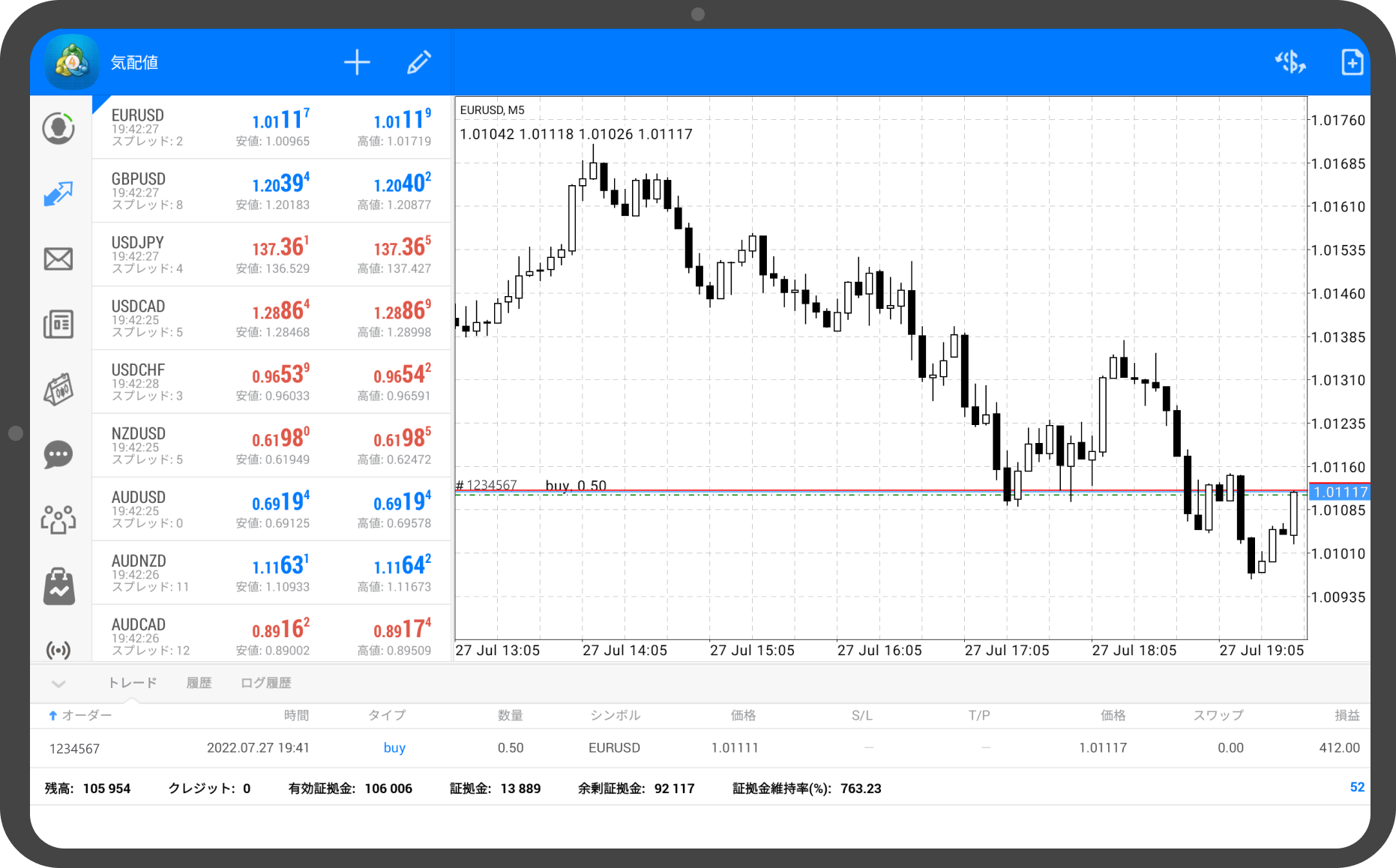Viewport: 1396px width, 868px height.
Task: Click the 1.01117 current price marker
Action: (x=1340, y=492)
